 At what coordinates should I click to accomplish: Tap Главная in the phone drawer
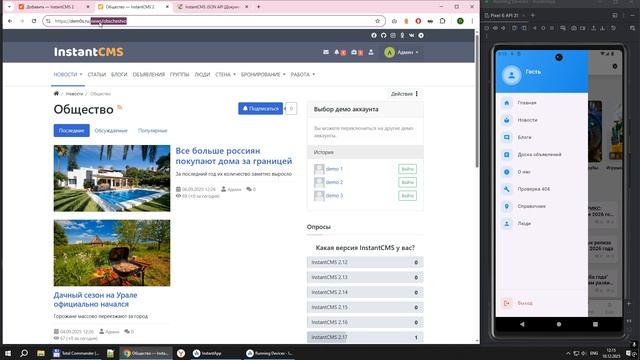(x=542, y=103)
